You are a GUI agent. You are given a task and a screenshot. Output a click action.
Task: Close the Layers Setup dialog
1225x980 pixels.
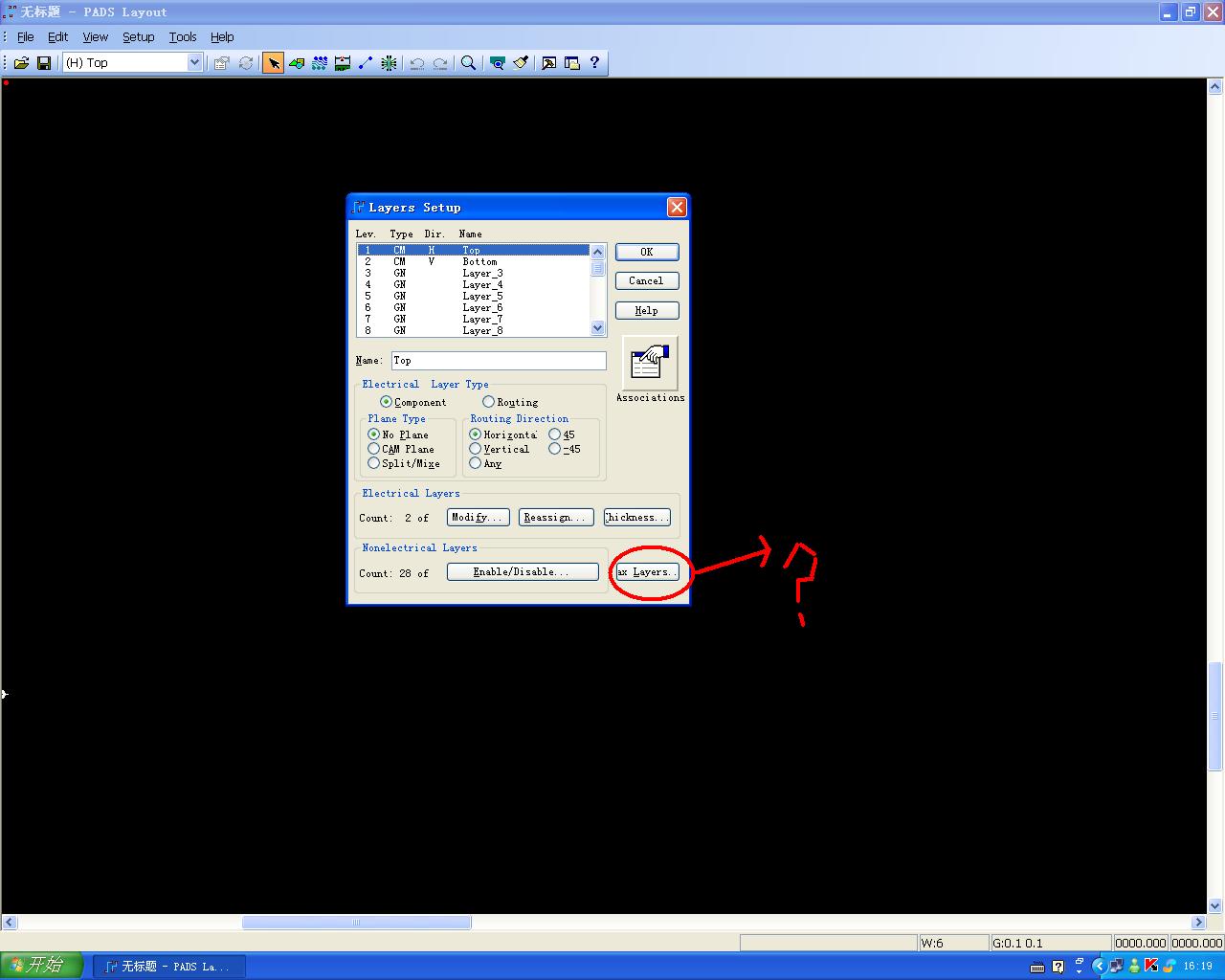[x=677, y=207]
